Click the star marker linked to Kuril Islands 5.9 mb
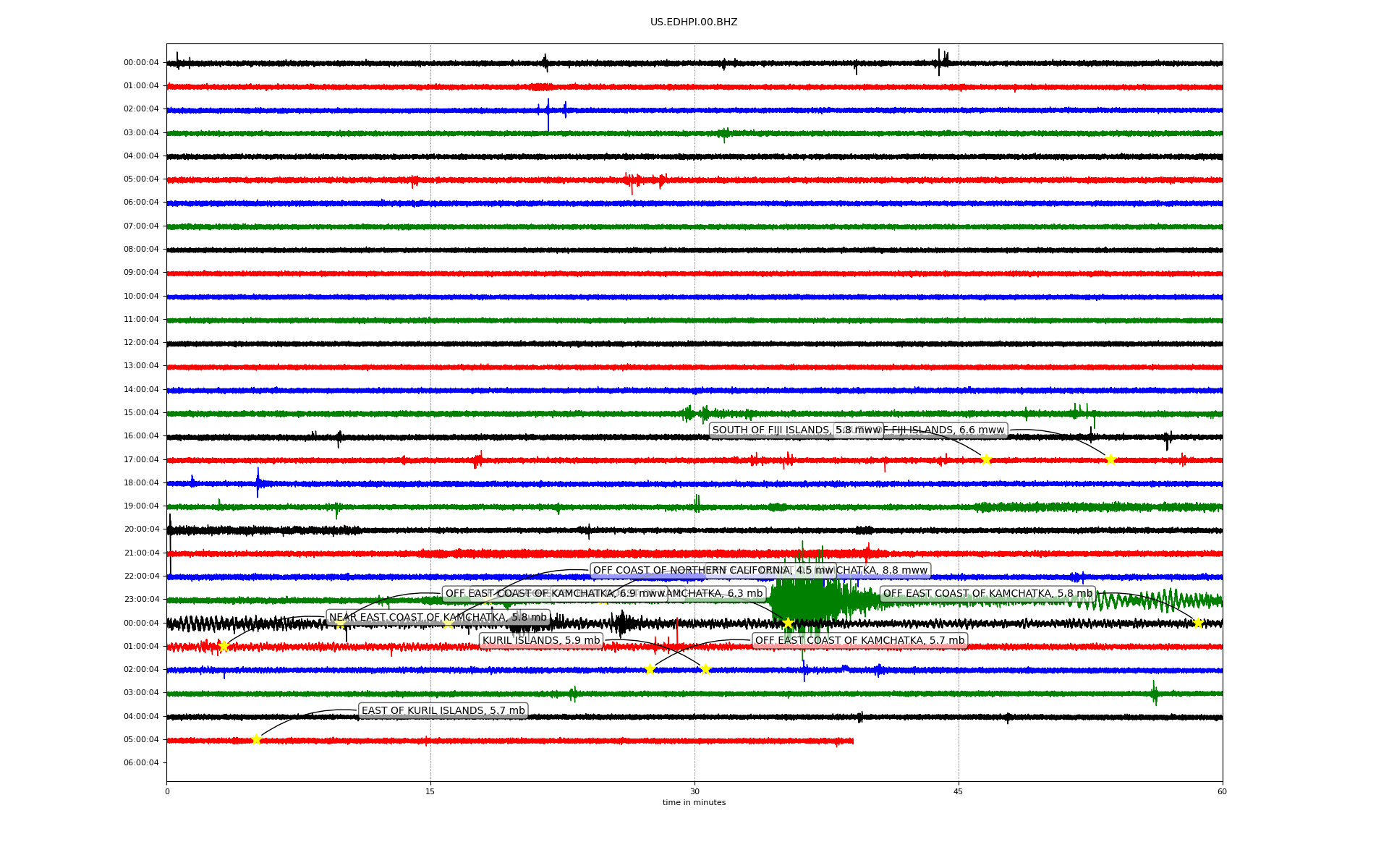The height and width of the screenshot is (868, 1389). coord(705,669)
